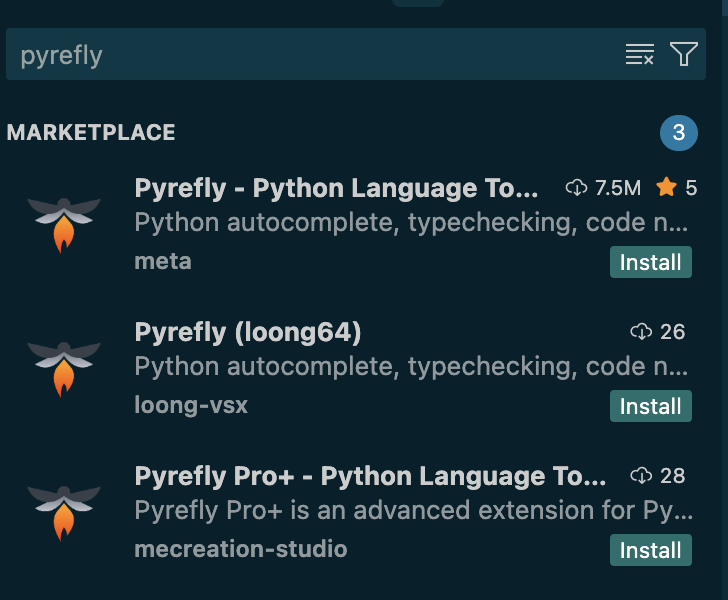Click the orange star rating icon
This screenshot has height=600, width=728.
[x=666, y=187]
